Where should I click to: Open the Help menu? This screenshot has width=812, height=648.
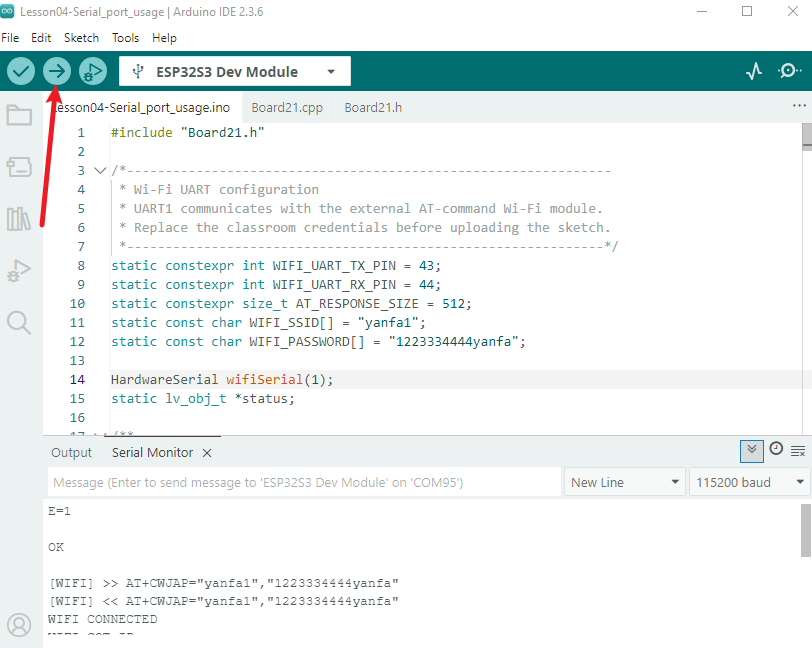point(164,38)
